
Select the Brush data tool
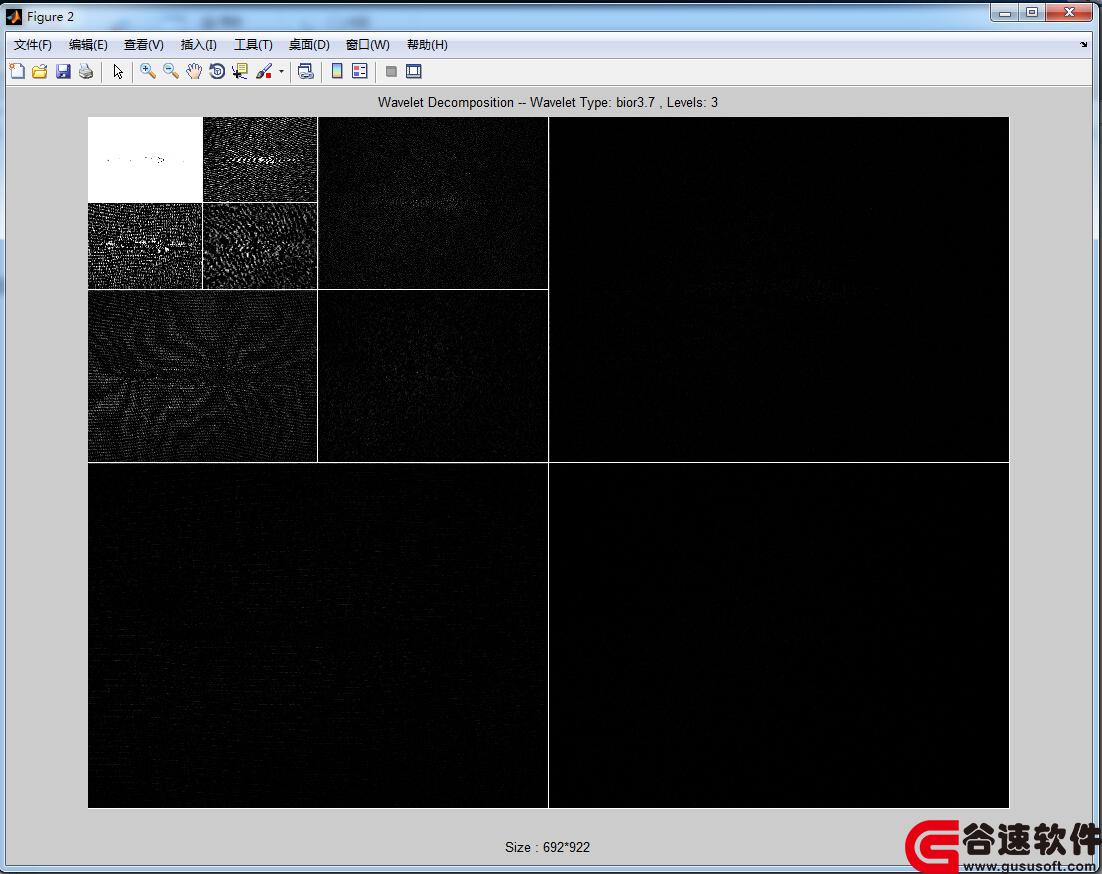click(264, 71)
